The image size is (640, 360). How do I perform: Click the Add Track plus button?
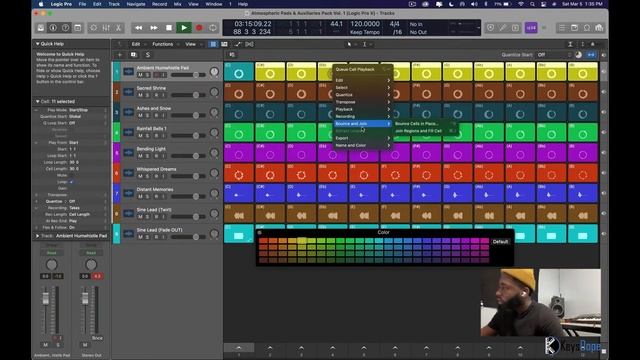[x=120, y=55]
